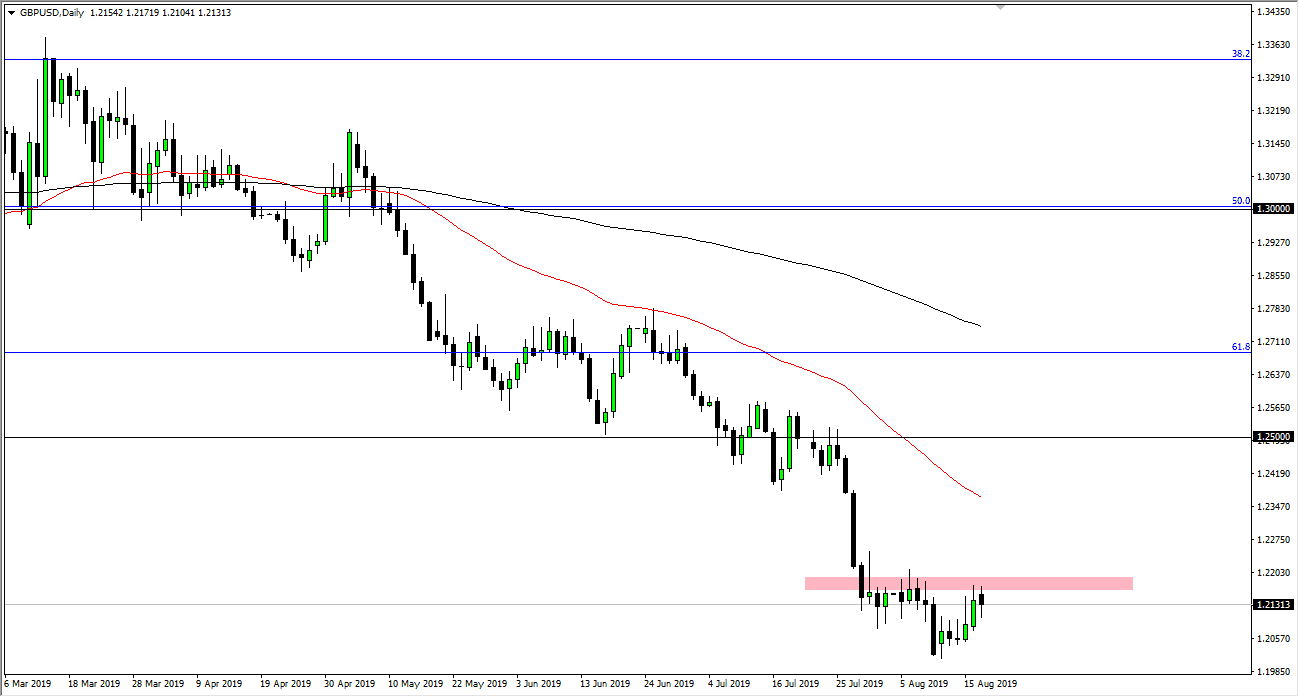The width and height of the screenshot is (1299, 697).
Task: Click the 3 Jun 2019 date label
Action: pos(539,685)
